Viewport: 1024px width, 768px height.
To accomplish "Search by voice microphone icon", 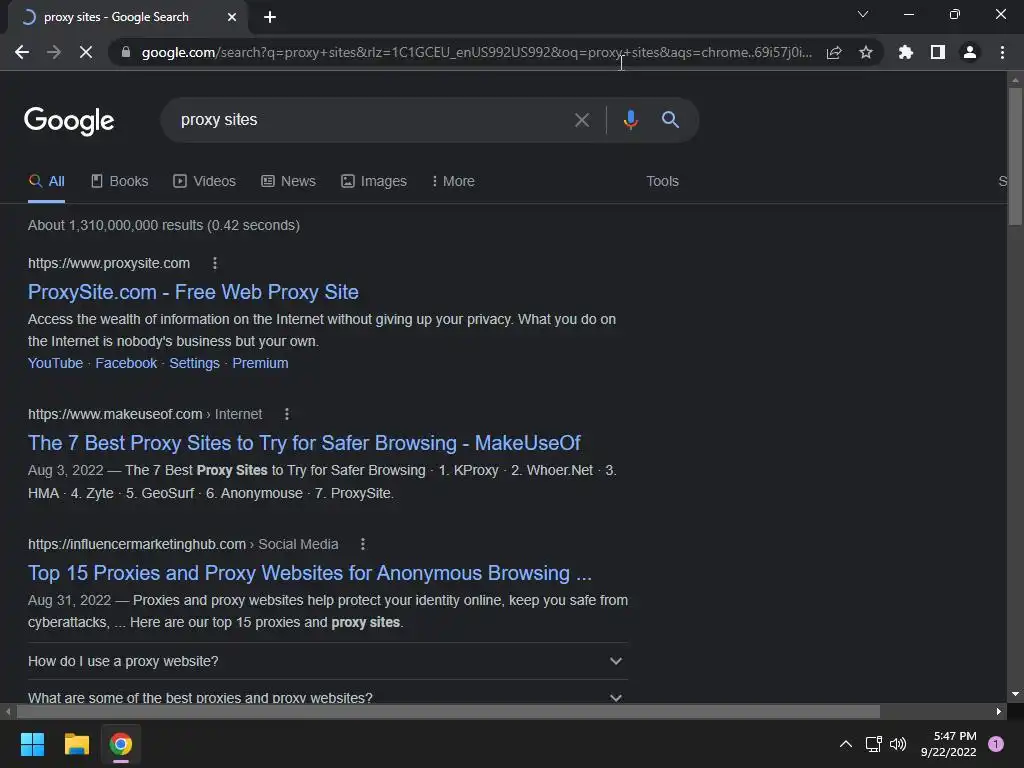I will 630,120.
